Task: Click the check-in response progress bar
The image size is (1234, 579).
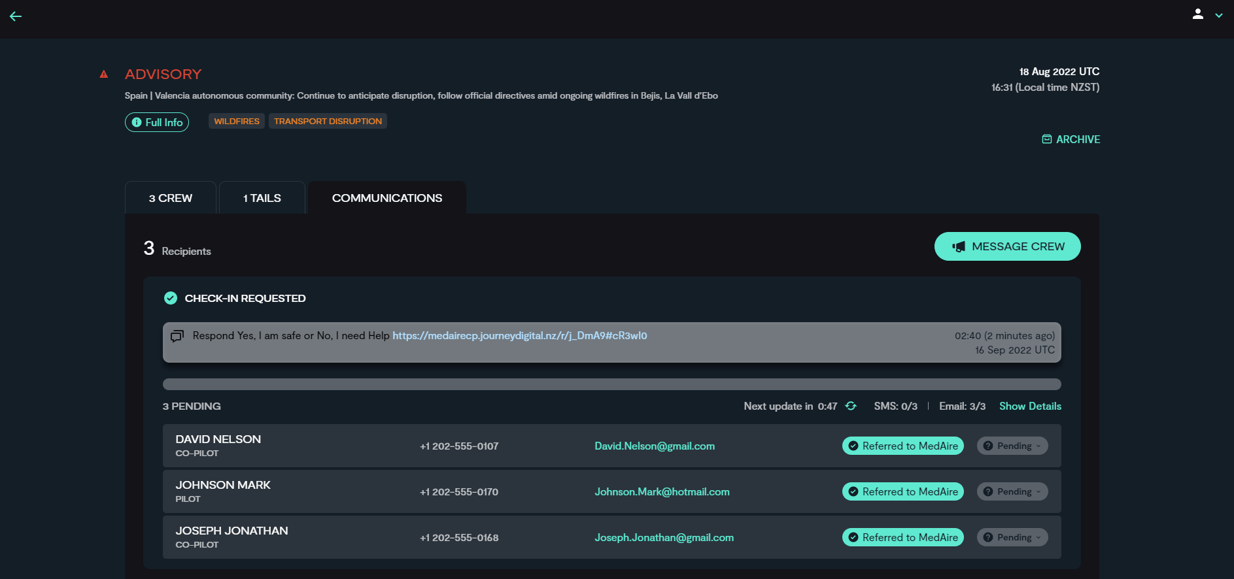Action: (x=611, y=384)
